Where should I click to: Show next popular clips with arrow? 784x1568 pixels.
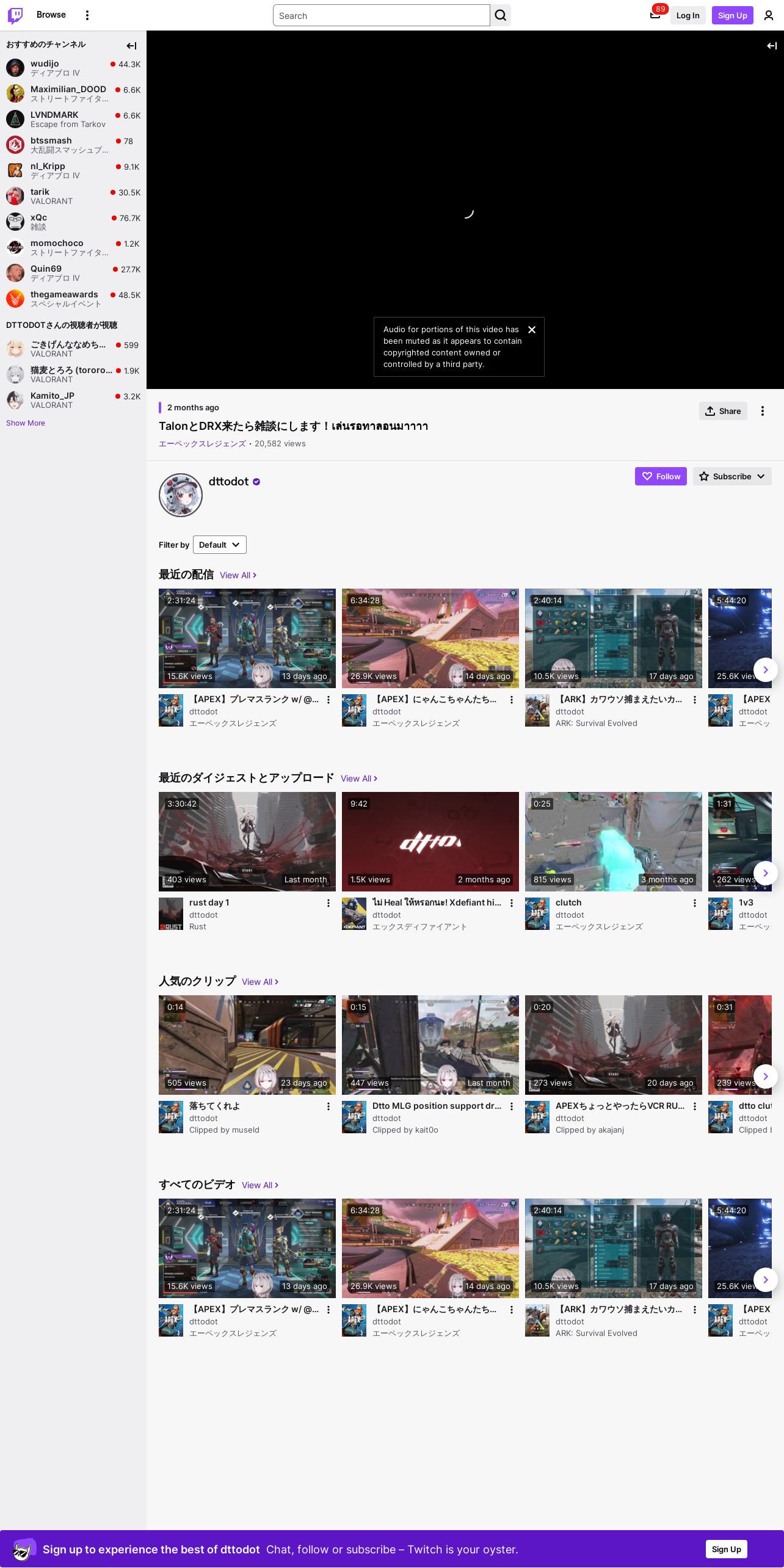point(766,1076)
